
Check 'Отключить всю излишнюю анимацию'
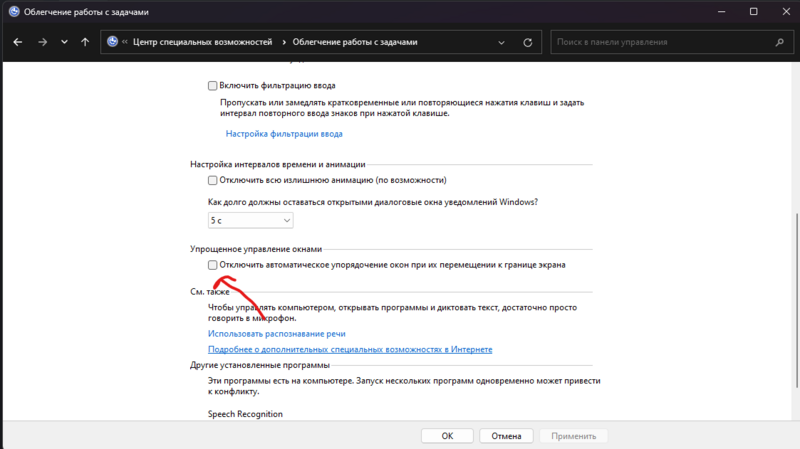213,180
